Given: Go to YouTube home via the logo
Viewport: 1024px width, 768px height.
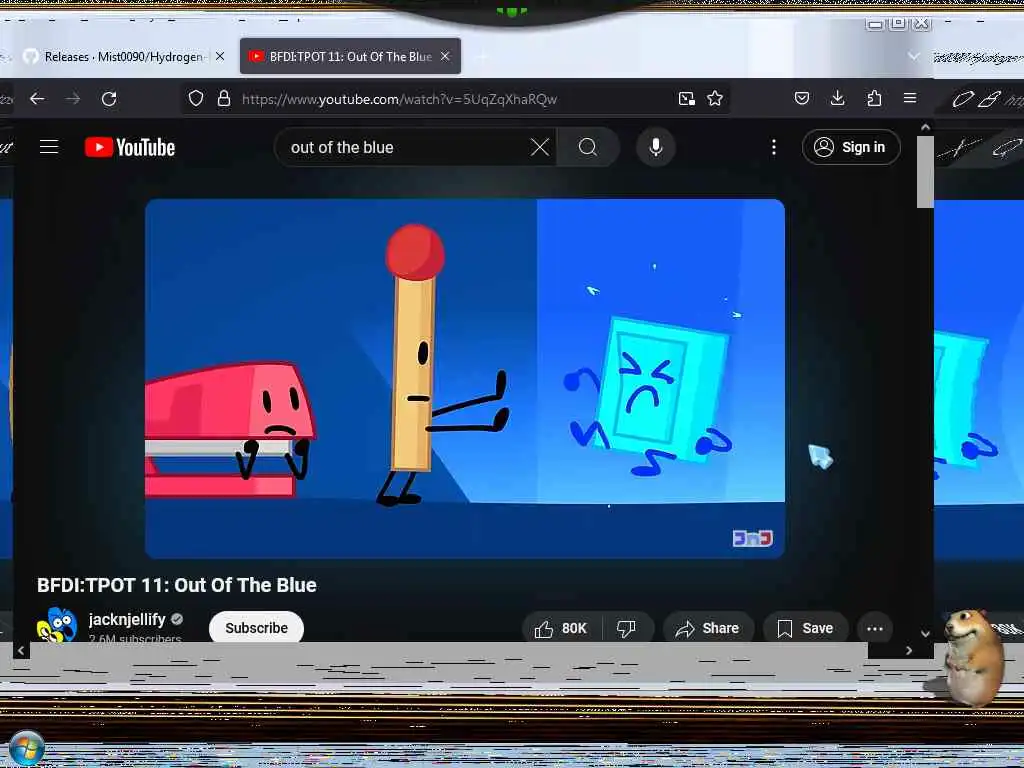Looking at the screenshot, I should [x=130, y=148].
